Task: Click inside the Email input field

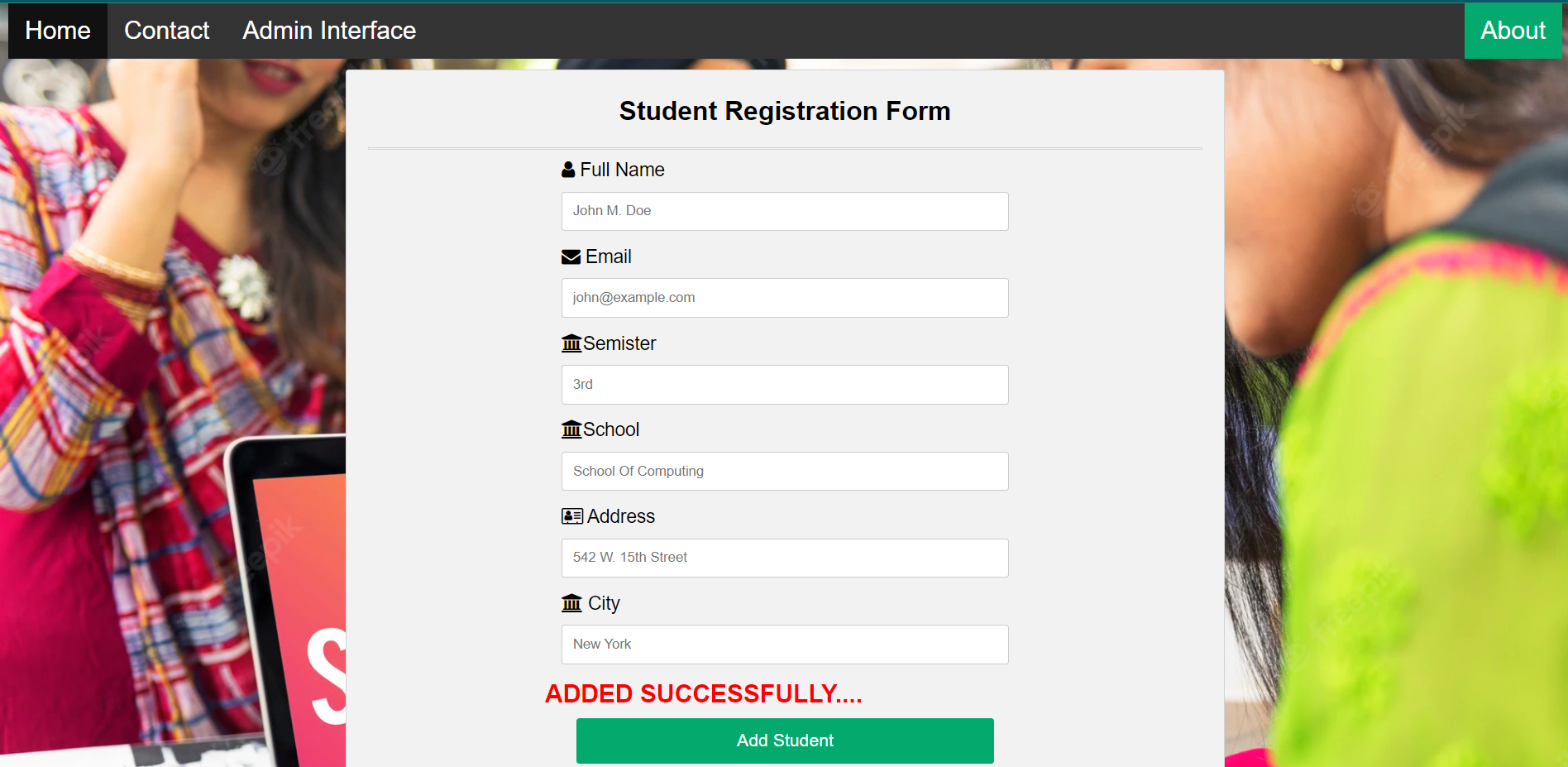Action: (x=784, y=297)
